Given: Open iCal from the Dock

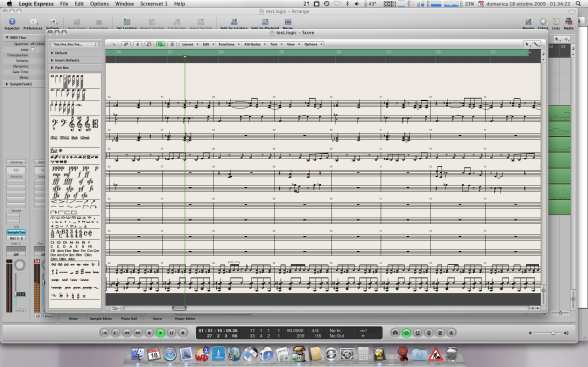Looking at the screenshot, I should [x=154, y=354].
